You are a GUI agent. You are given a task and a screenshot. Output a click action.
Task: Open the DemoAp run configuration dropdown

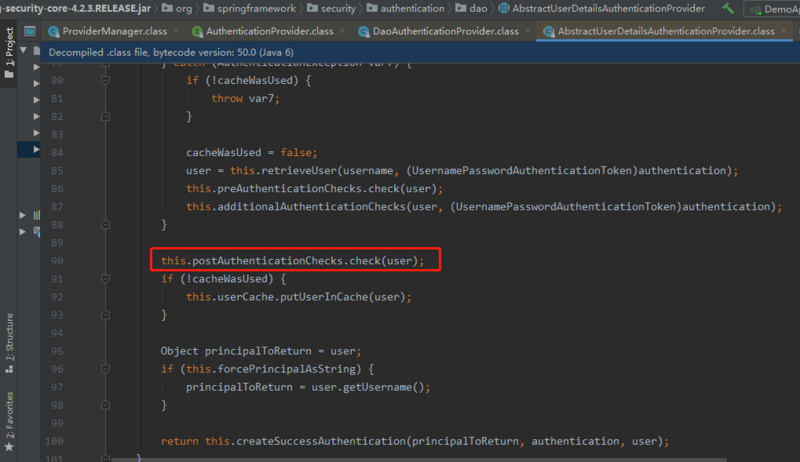772,9
